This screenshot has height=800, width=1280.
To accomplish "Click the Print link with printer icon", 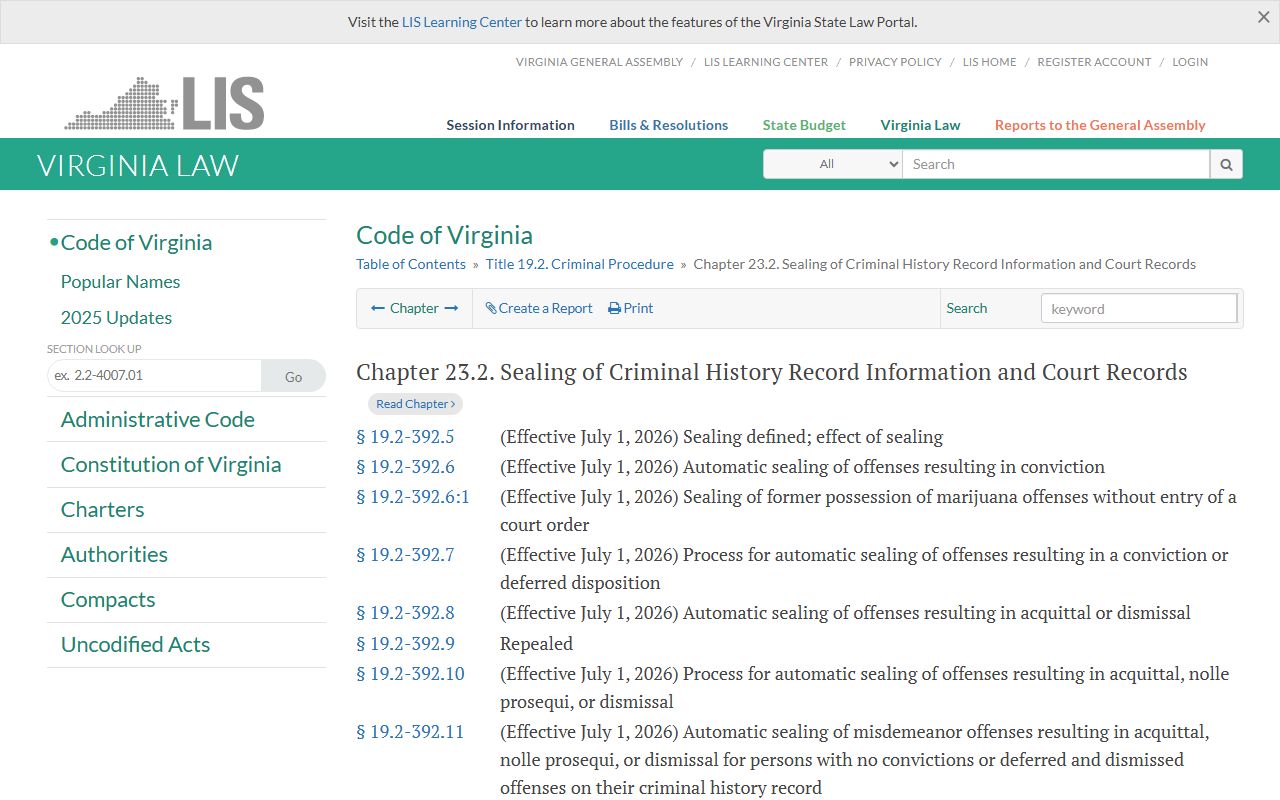I will [631, 308].
